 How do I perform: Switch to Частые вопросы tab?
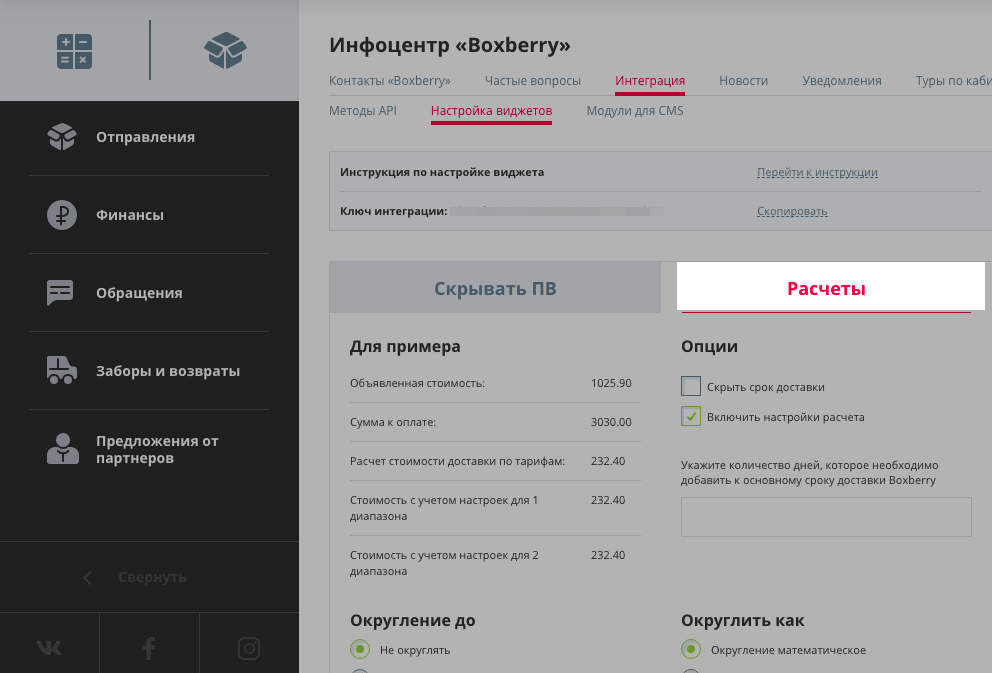(533, 81)
